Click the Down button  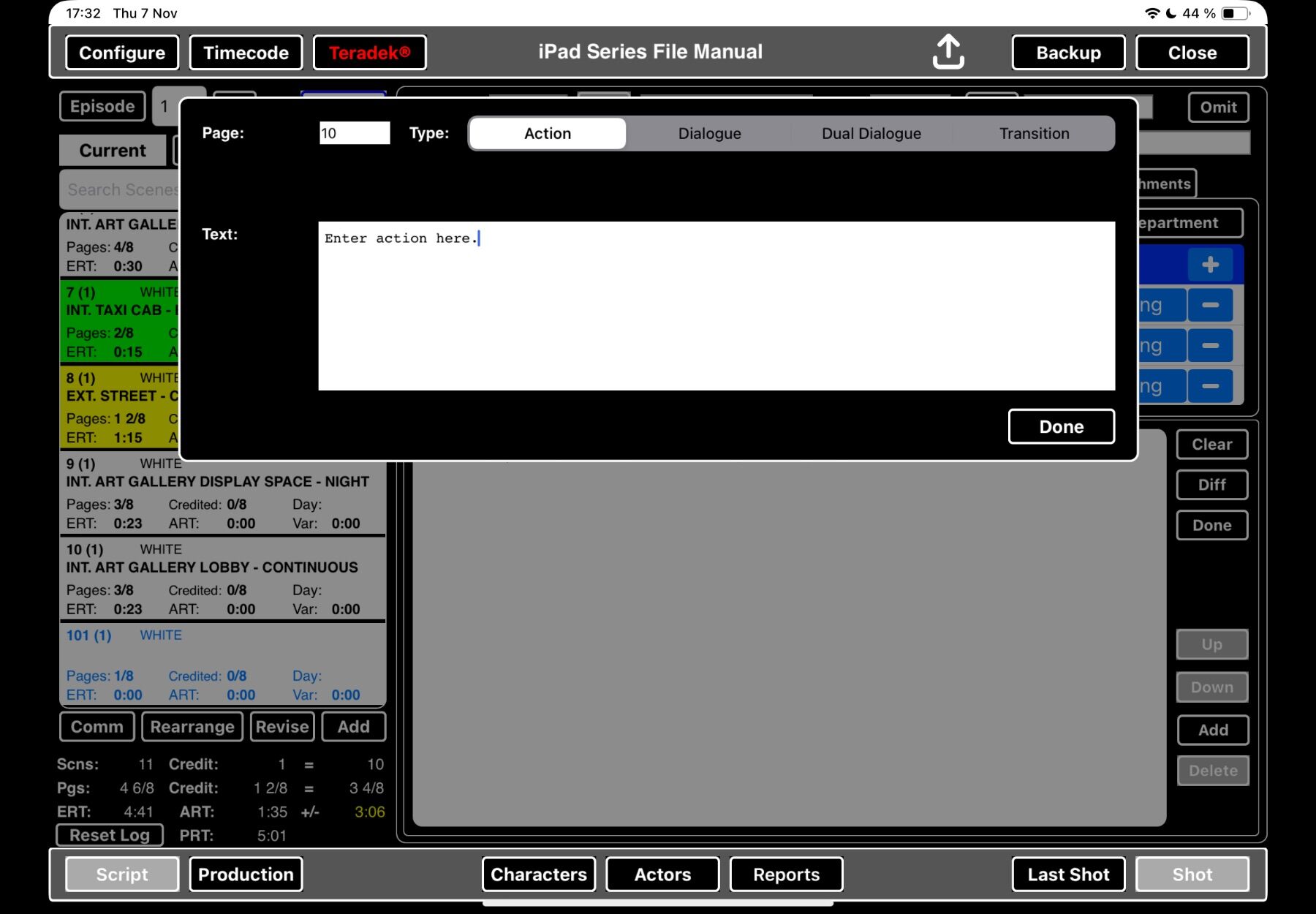[1212, 687]
